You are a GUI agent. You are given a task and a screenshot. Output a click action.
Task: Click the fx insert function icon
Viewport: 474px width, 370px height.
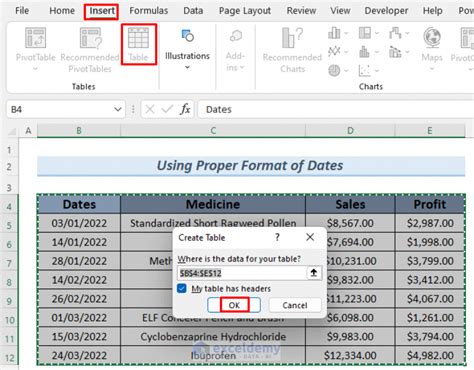pyautogui.click(x=185, y=109)
